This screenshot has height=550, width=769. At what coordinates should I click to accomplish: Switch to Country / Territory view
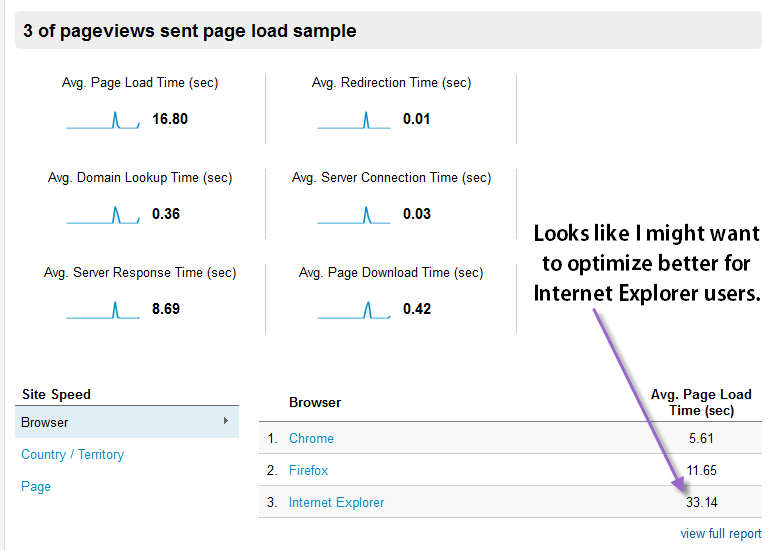click(x=73, y=454)
